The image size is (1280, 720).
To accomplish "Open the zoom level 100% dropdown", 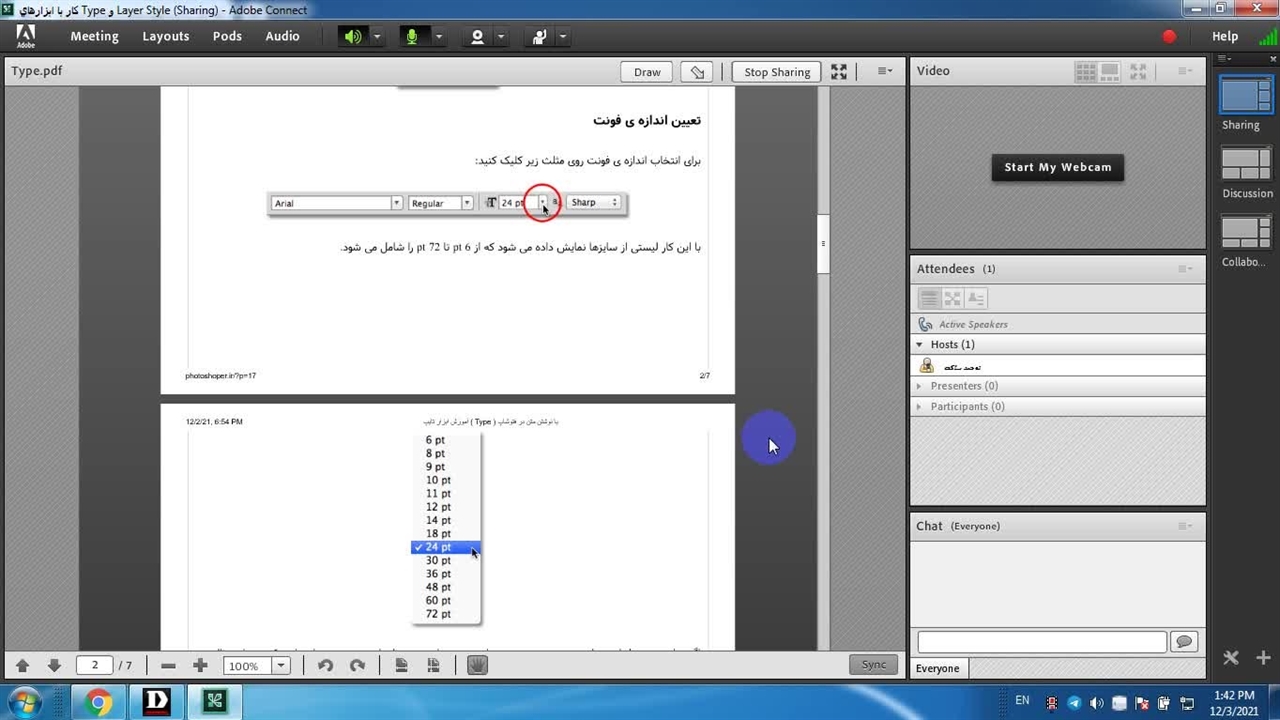I will tap(281, 666).
